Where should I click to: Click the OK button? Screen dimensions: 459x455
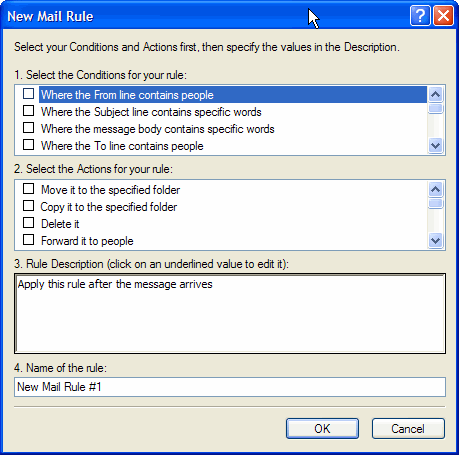[x=322, y=429]
